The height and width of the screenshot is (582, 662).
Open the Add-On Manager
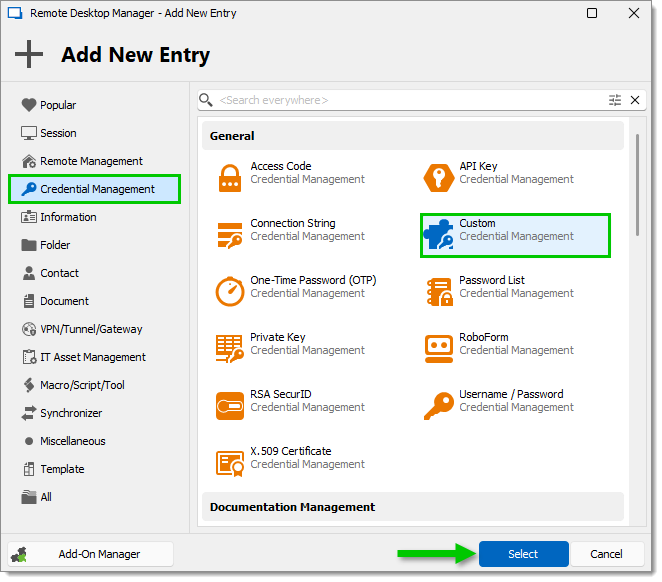coord(91,554)
